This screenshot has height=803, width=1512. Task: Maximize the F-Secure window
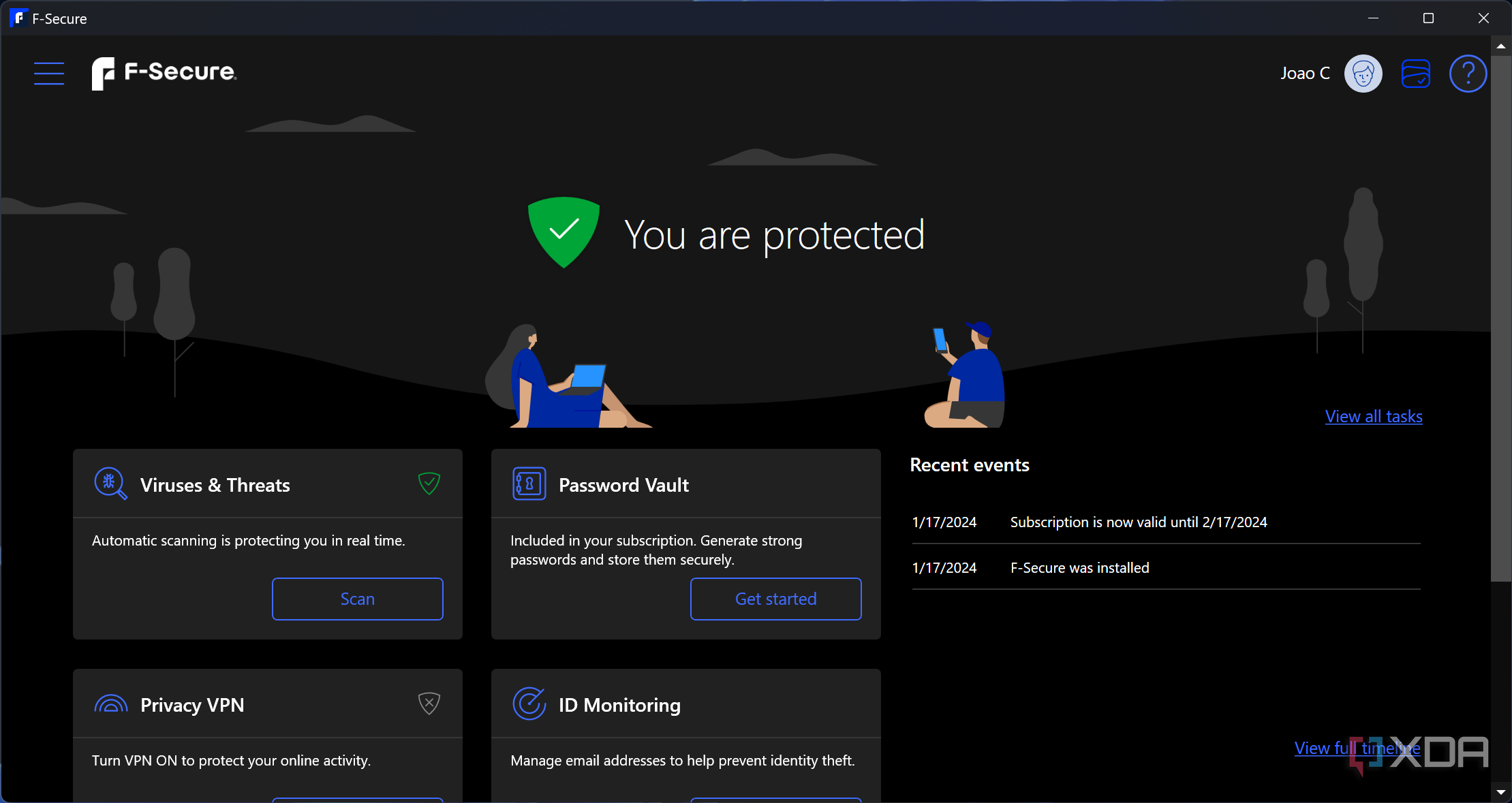1428,18
